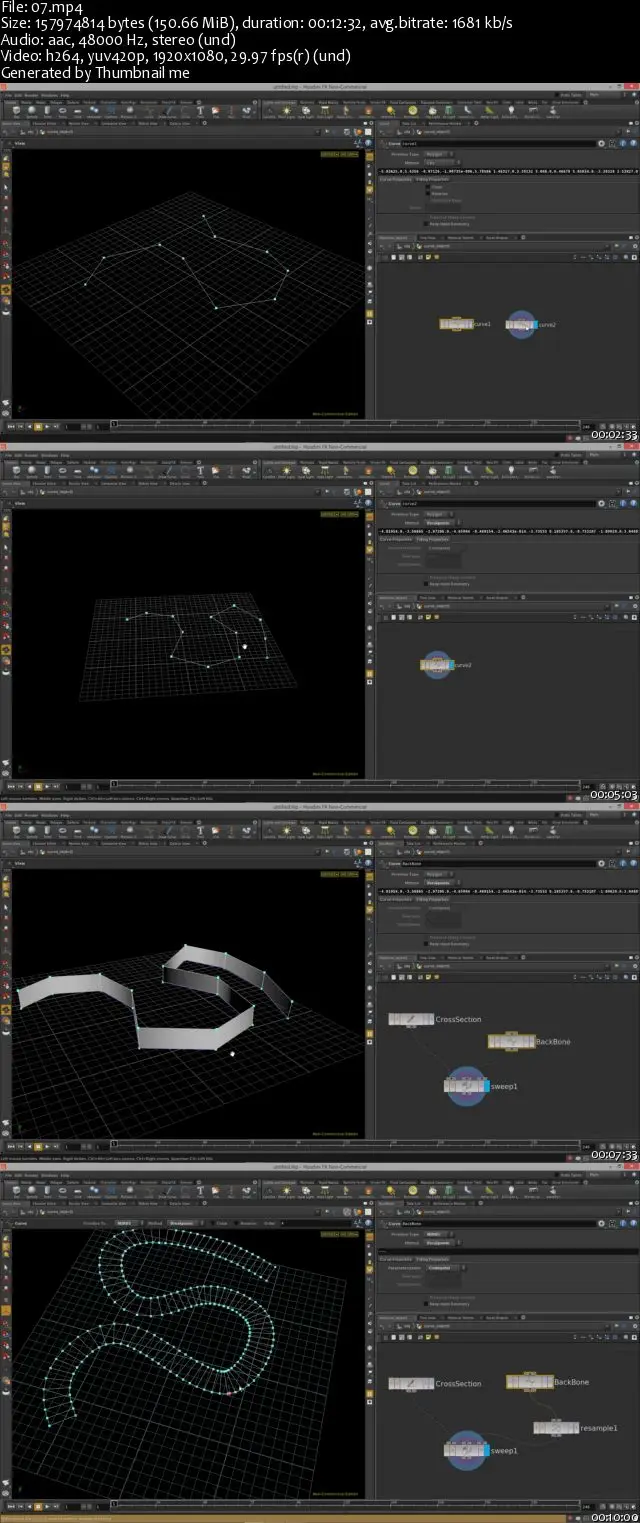This screenshot has height=1523, width=640.
Task: Toggle sweep1 blue display flag in 00:10:00 frame
Action: (x=485, y=1450)
